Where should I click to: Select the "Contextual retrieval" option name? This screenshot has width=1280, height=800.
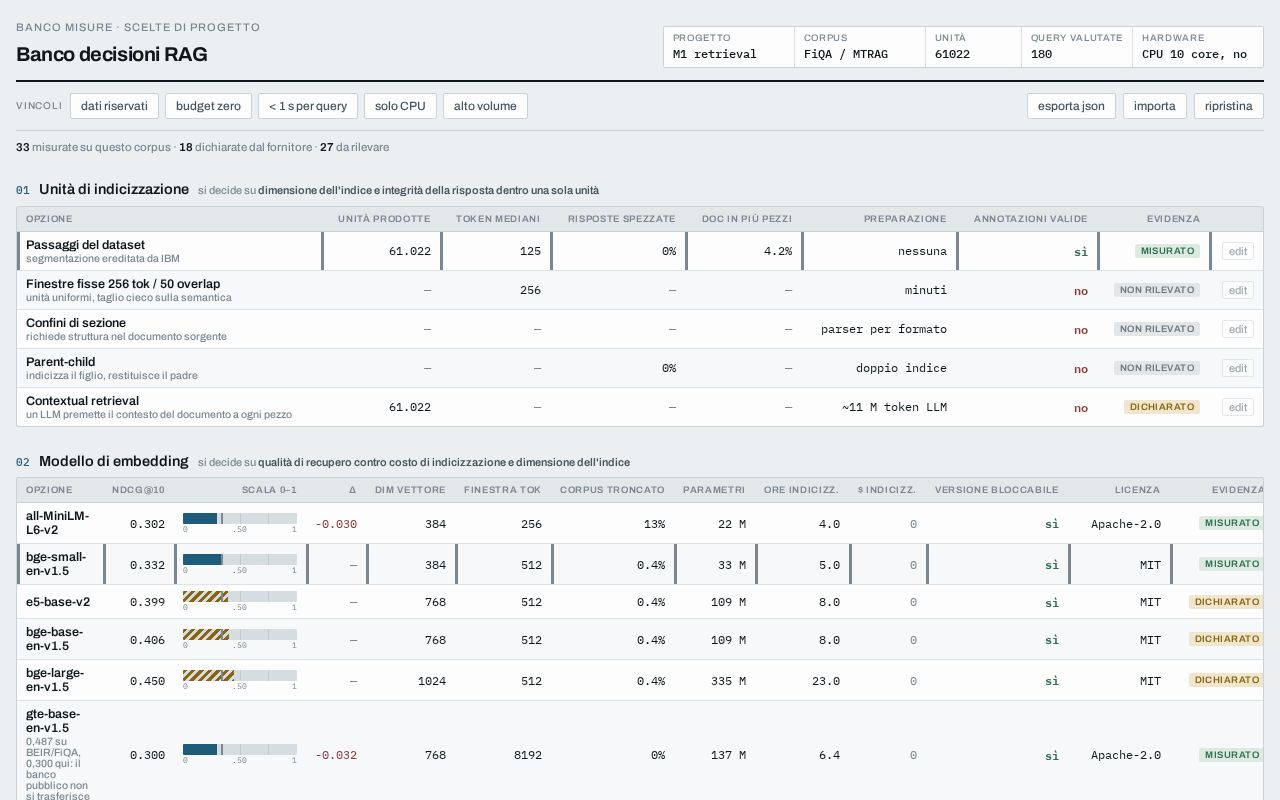pyautogui.click(x=82, y=401)
